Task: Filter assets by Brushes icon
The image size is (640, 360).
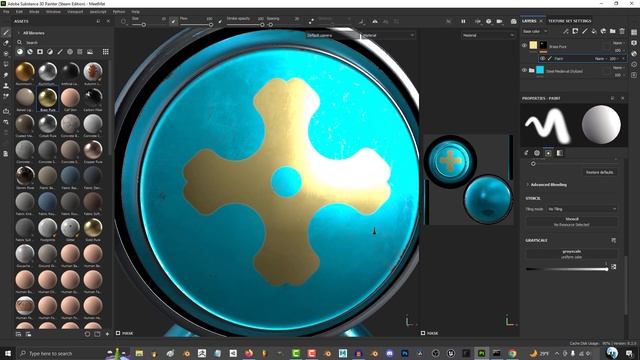Action: 60,52
